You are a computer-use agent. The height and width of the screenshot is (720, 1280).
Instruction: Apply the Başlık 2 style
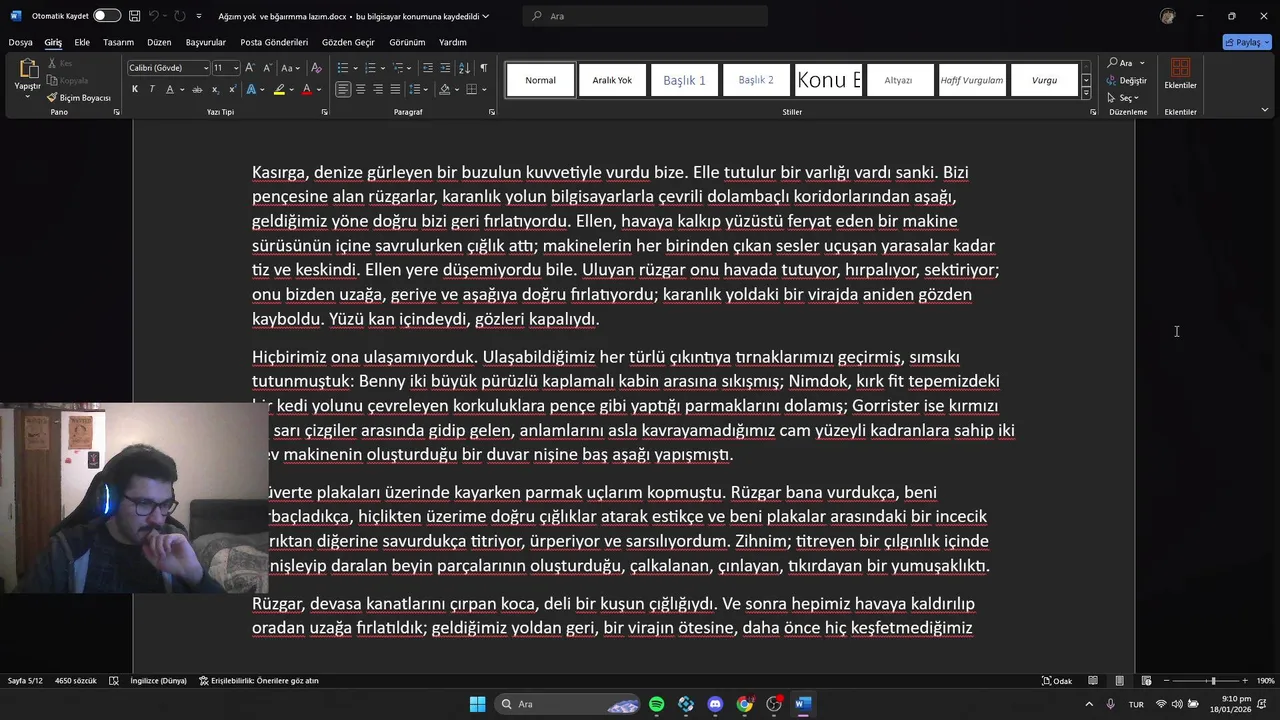[x=756, y=80]
